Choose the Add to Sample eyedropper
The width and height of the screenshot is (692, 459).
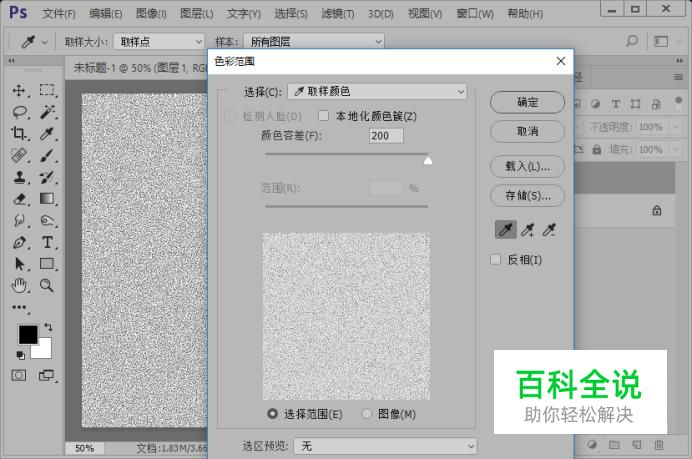(527, 230)
